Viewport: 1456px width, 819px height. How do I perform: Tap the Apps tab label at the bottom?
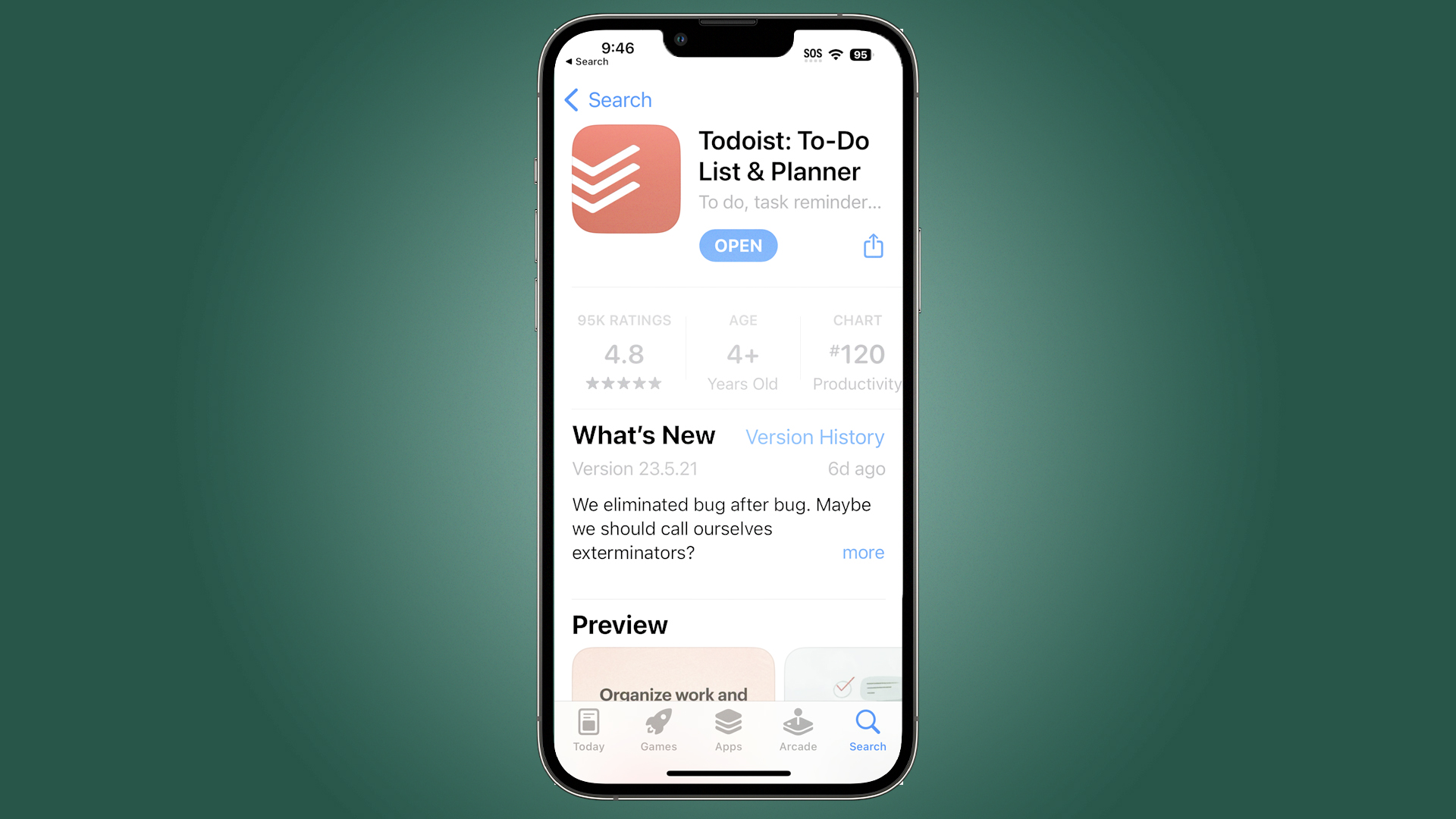point(727,746)
